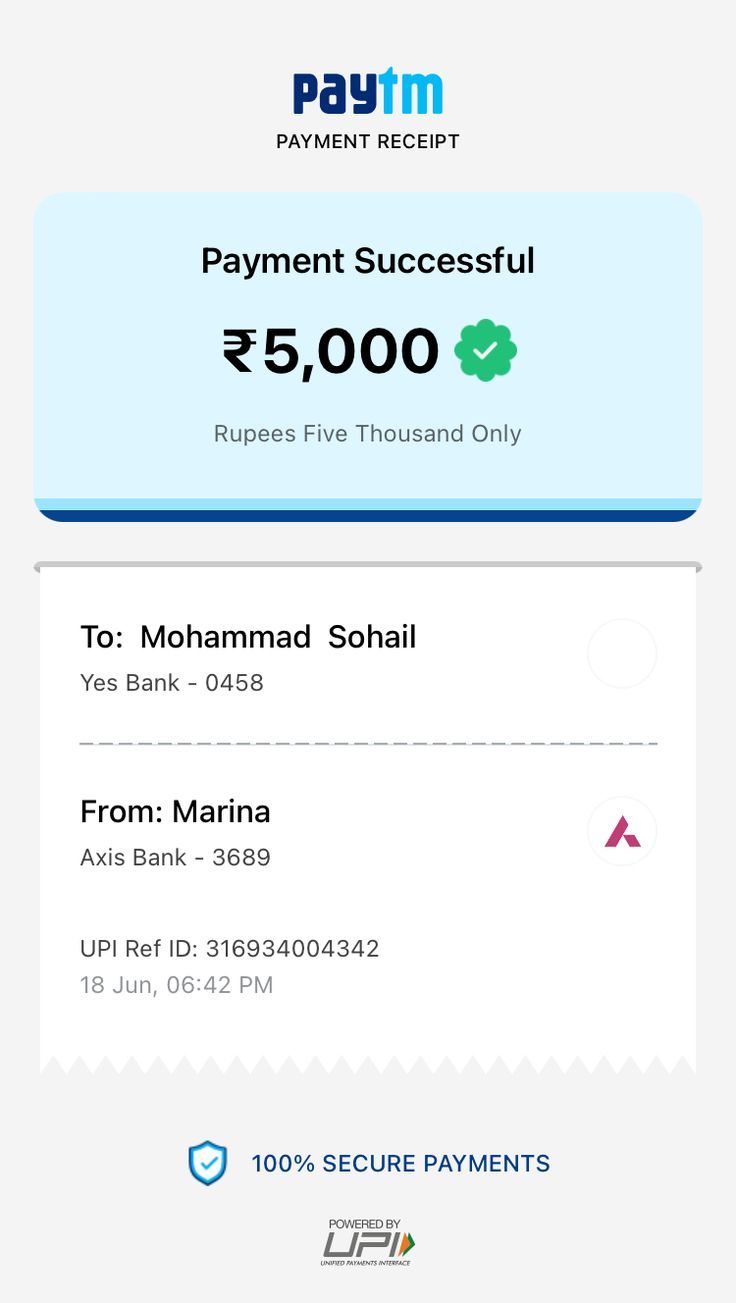
Task: Click sender name Marina
Action: pyautogui.click(x=221, y=811)
